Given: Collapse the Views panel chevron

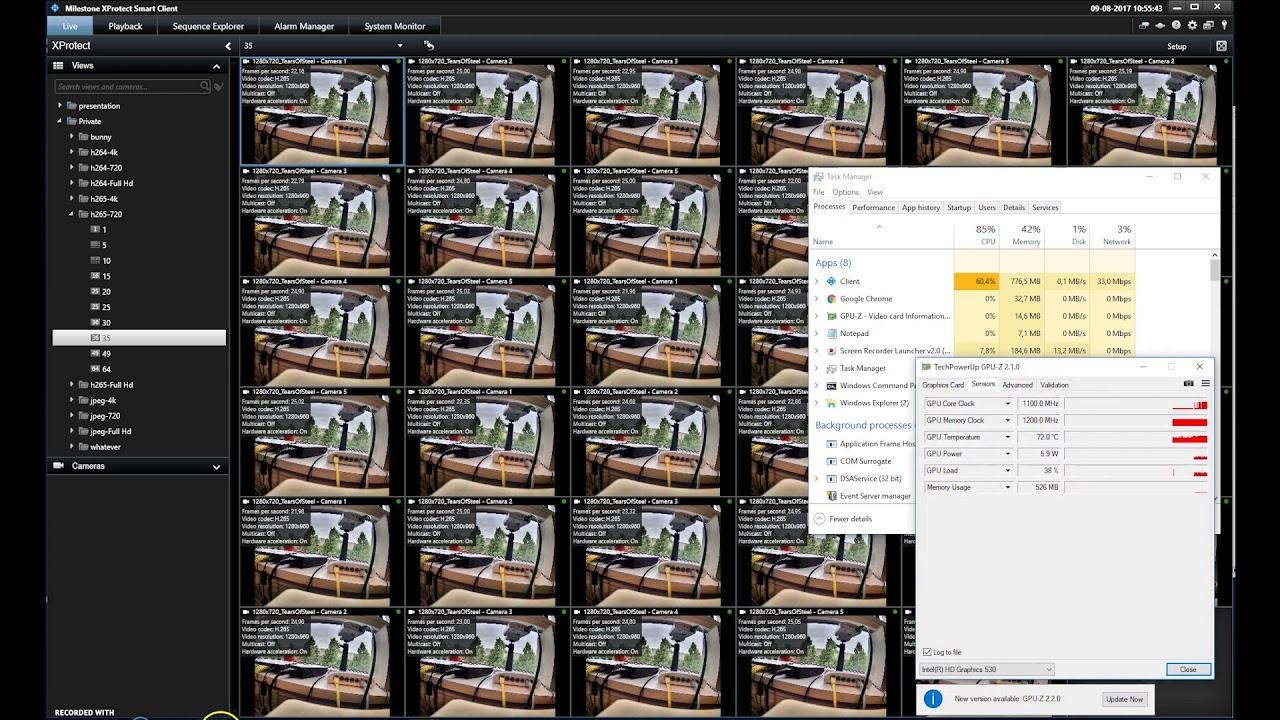Looking at the screenshot, I should (216, 66).
